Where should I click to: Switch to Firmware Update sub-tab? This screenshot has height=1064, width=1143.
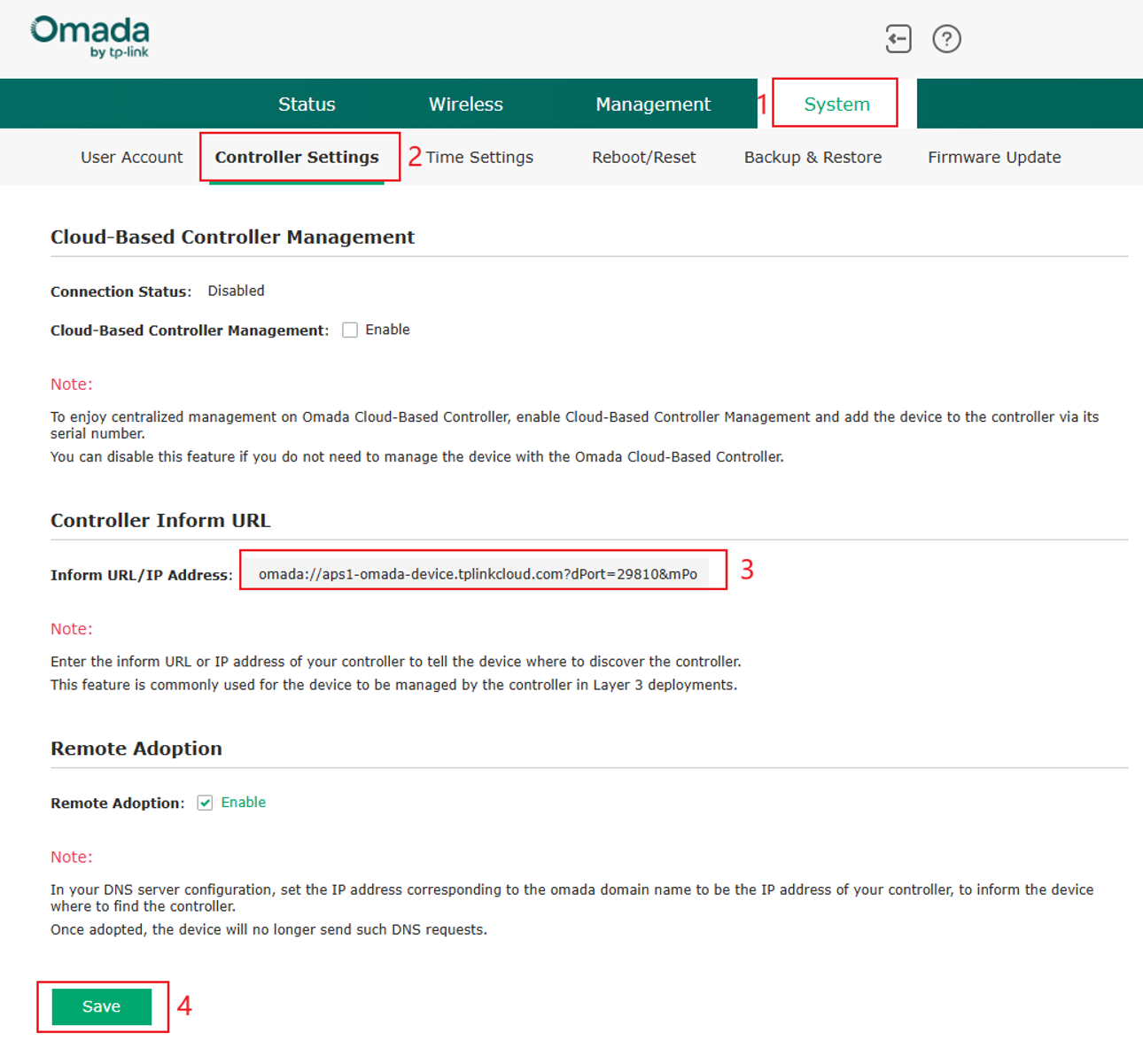(x=994, y=157)
